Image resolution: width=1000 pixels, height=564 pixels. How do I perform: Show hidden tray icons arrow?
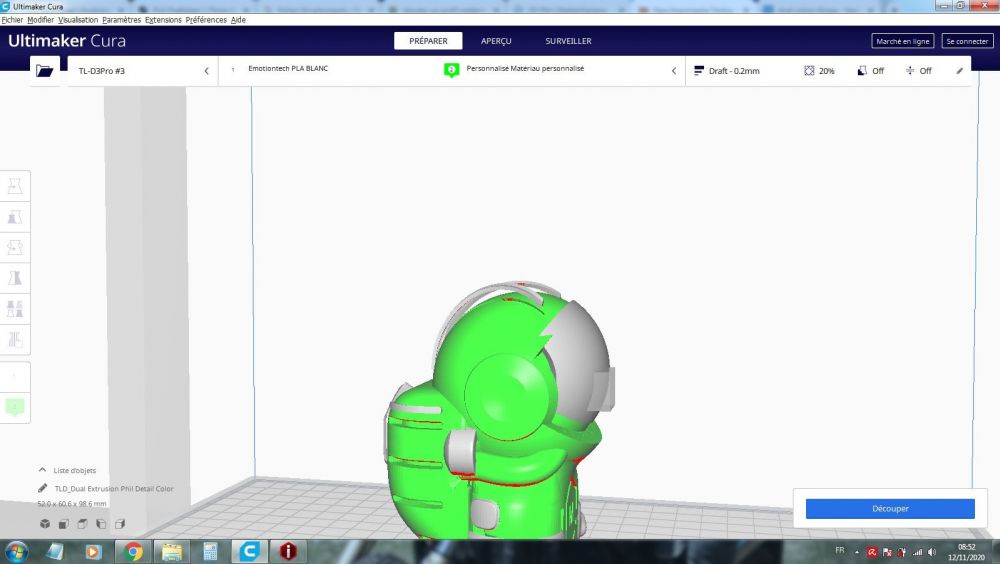point(857,552)
